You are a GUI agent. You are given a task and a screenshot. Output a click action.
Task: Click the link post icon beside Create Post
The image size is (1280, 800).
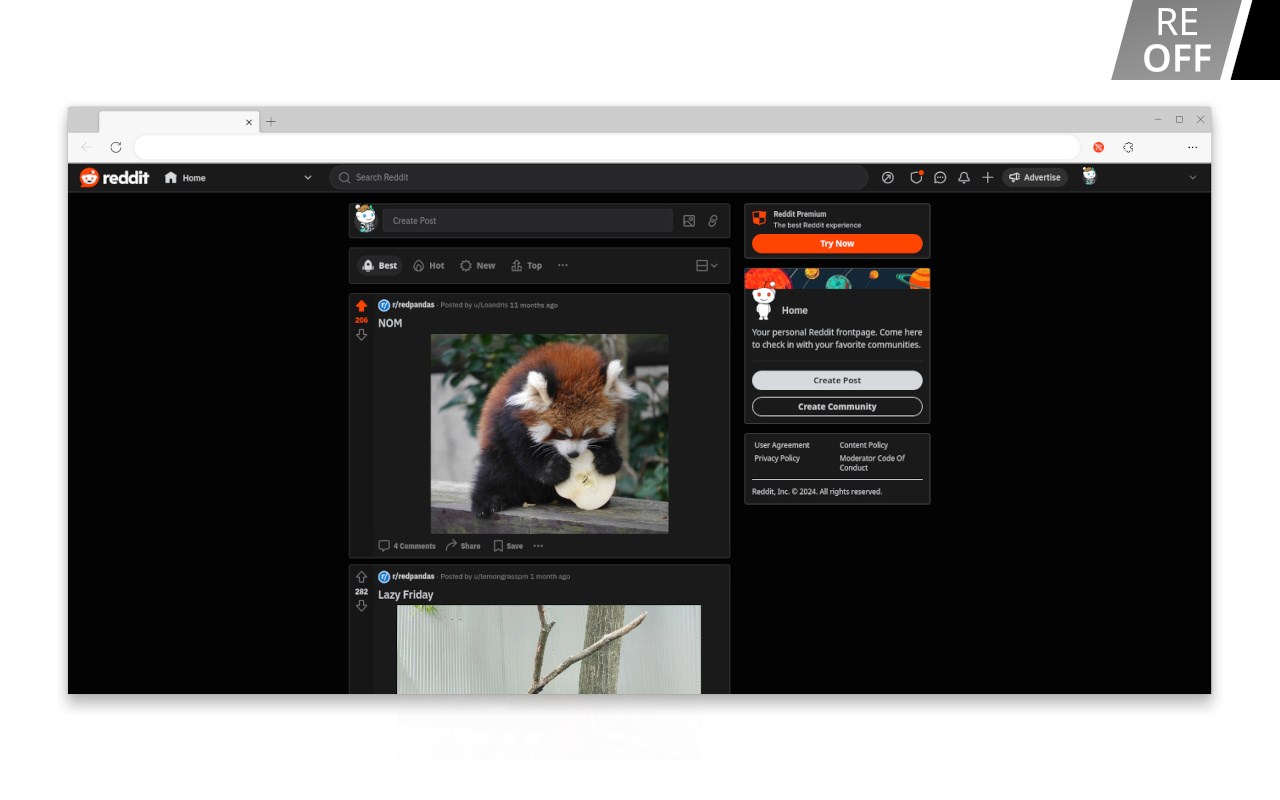[713, 221]
